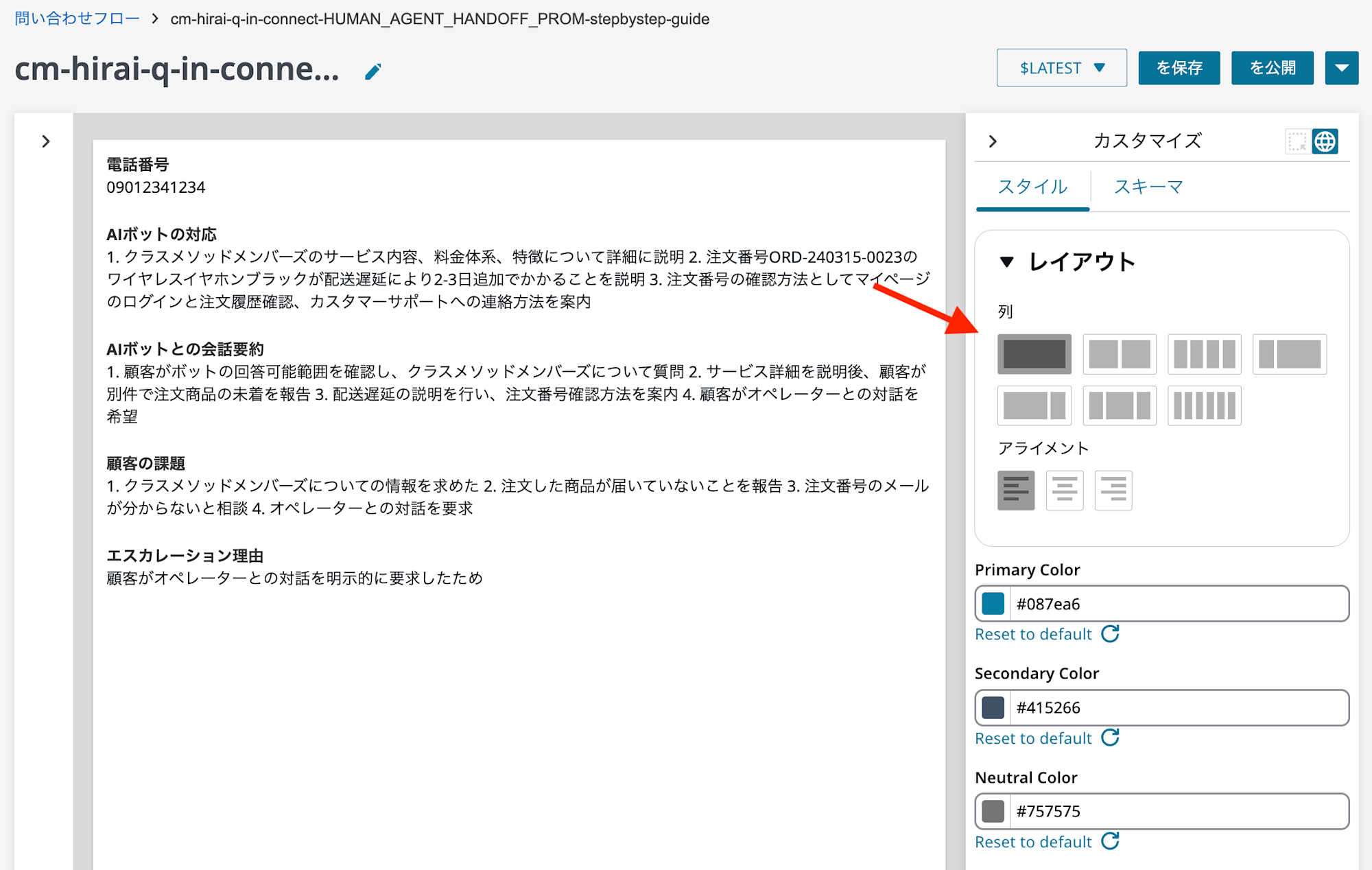1372x870 pixels.
Task: Select the two-column equal layout option
Action: [1120, 354]
